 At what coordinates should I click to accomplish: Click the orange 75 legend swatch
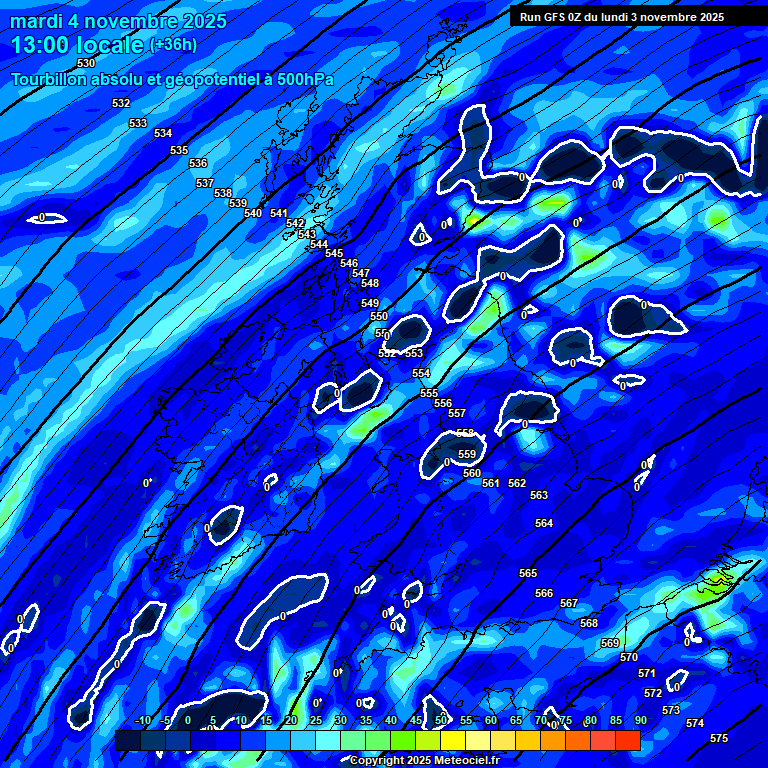coord(553,741)
